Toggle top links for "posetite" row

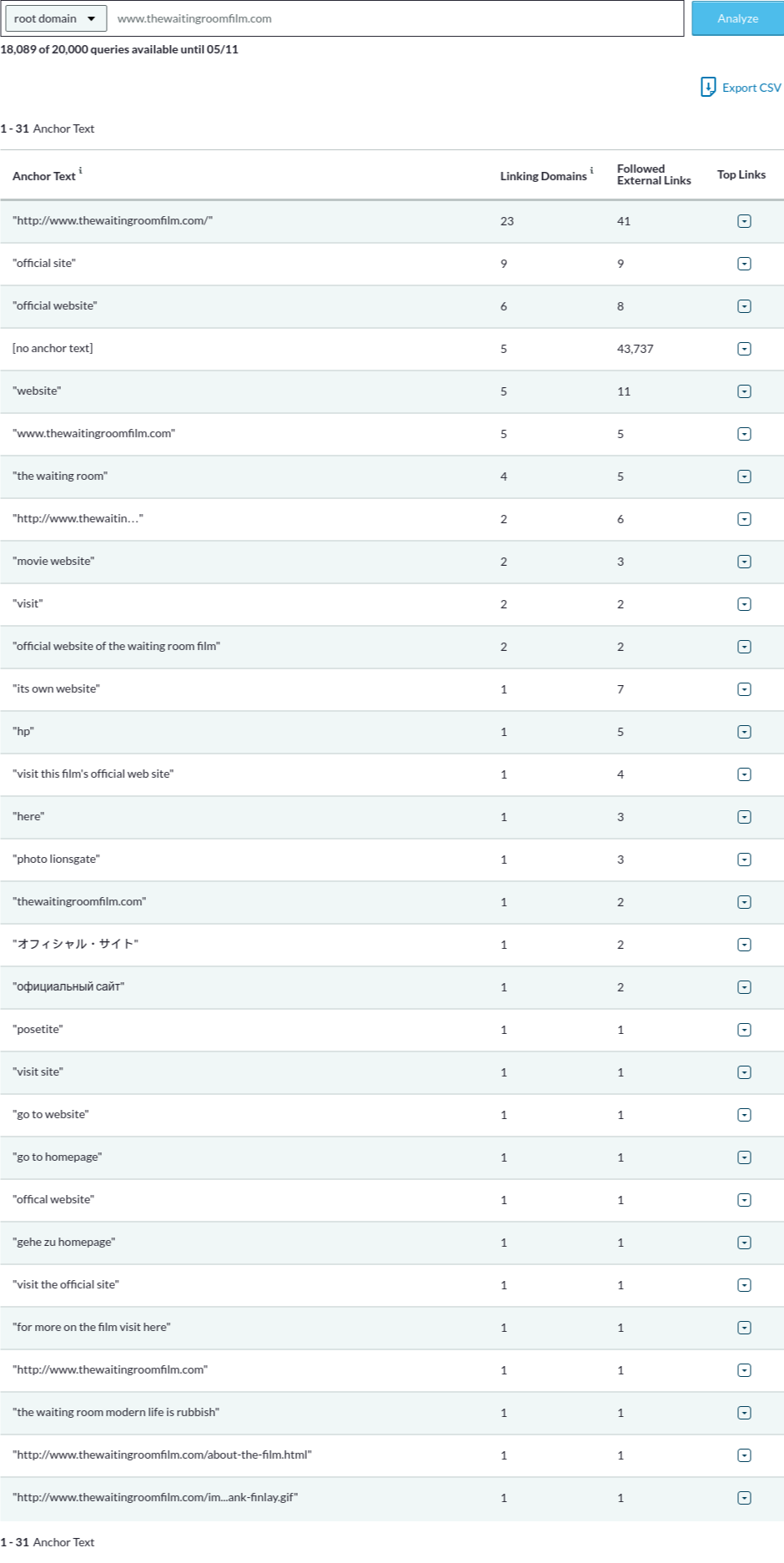coord(744,1030)
